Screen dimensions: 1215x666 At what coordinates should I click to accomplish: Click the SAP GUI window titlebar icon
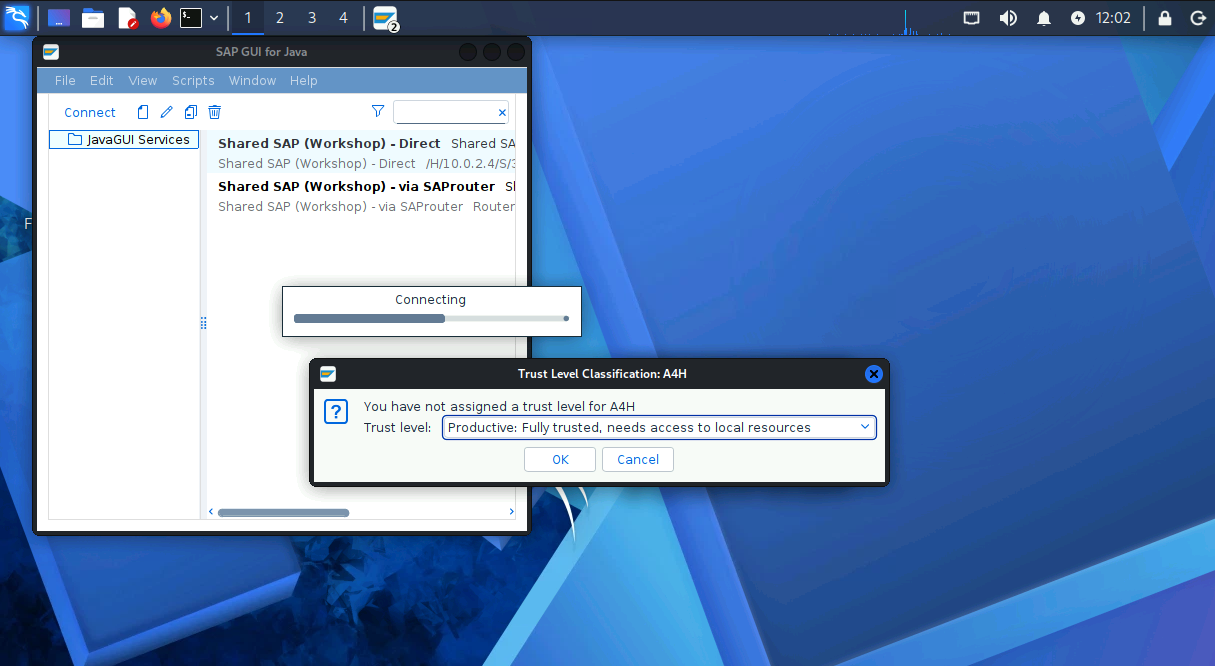tap(51, 52)
